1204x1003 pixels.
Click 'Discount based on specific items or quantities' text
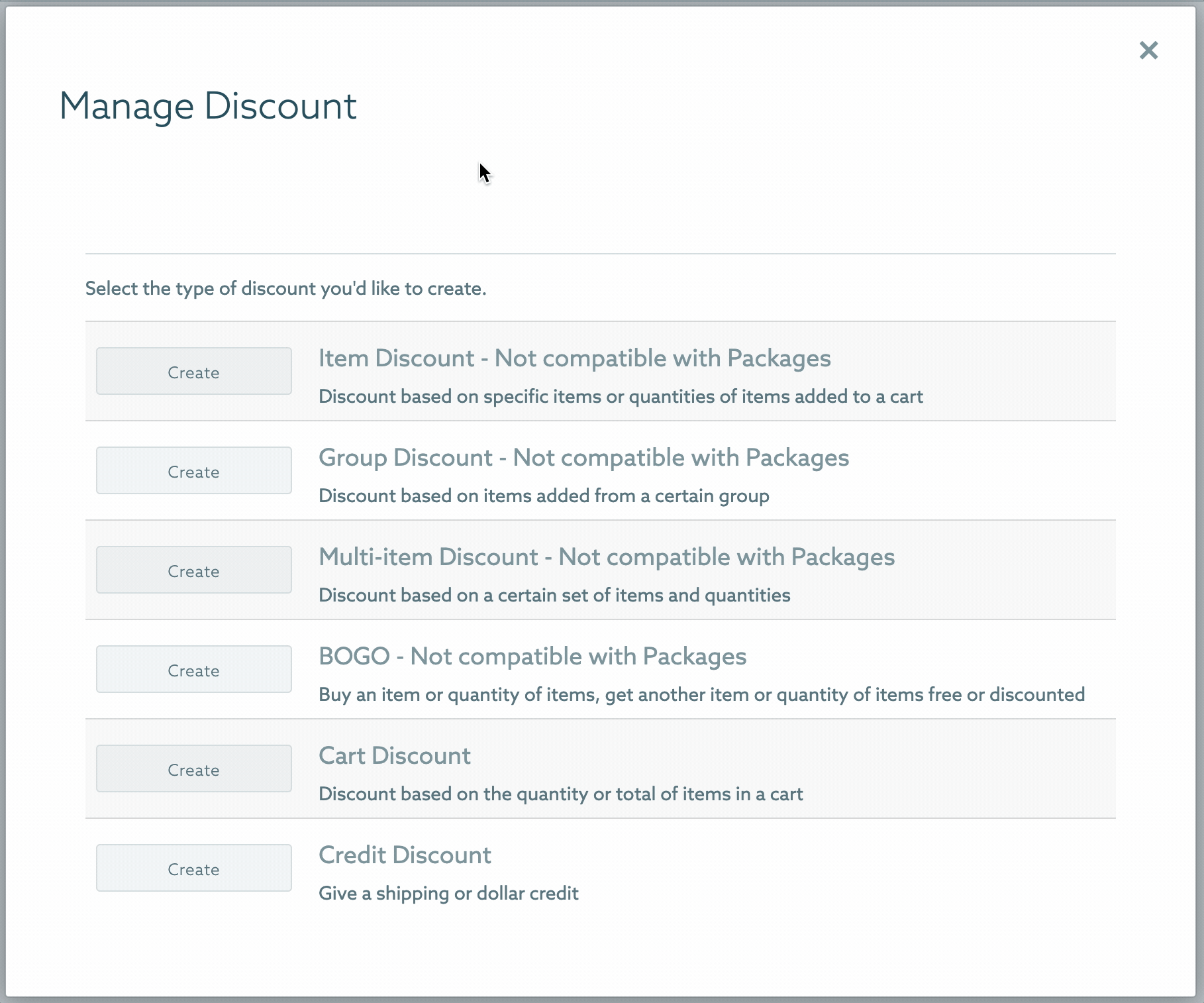coord(621,397)
